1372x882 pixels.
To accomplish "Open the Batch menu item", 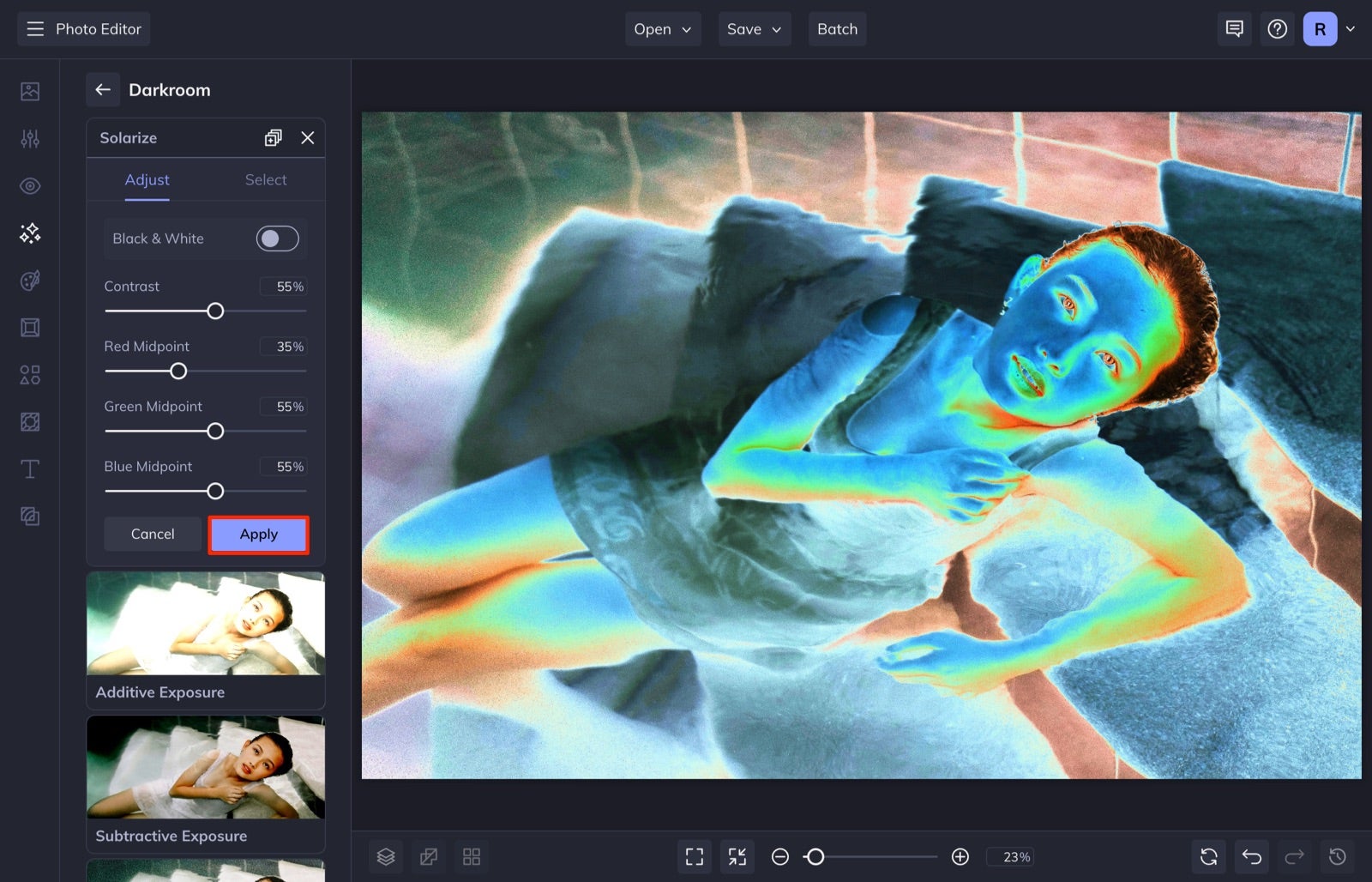I will tap(837, 28).
